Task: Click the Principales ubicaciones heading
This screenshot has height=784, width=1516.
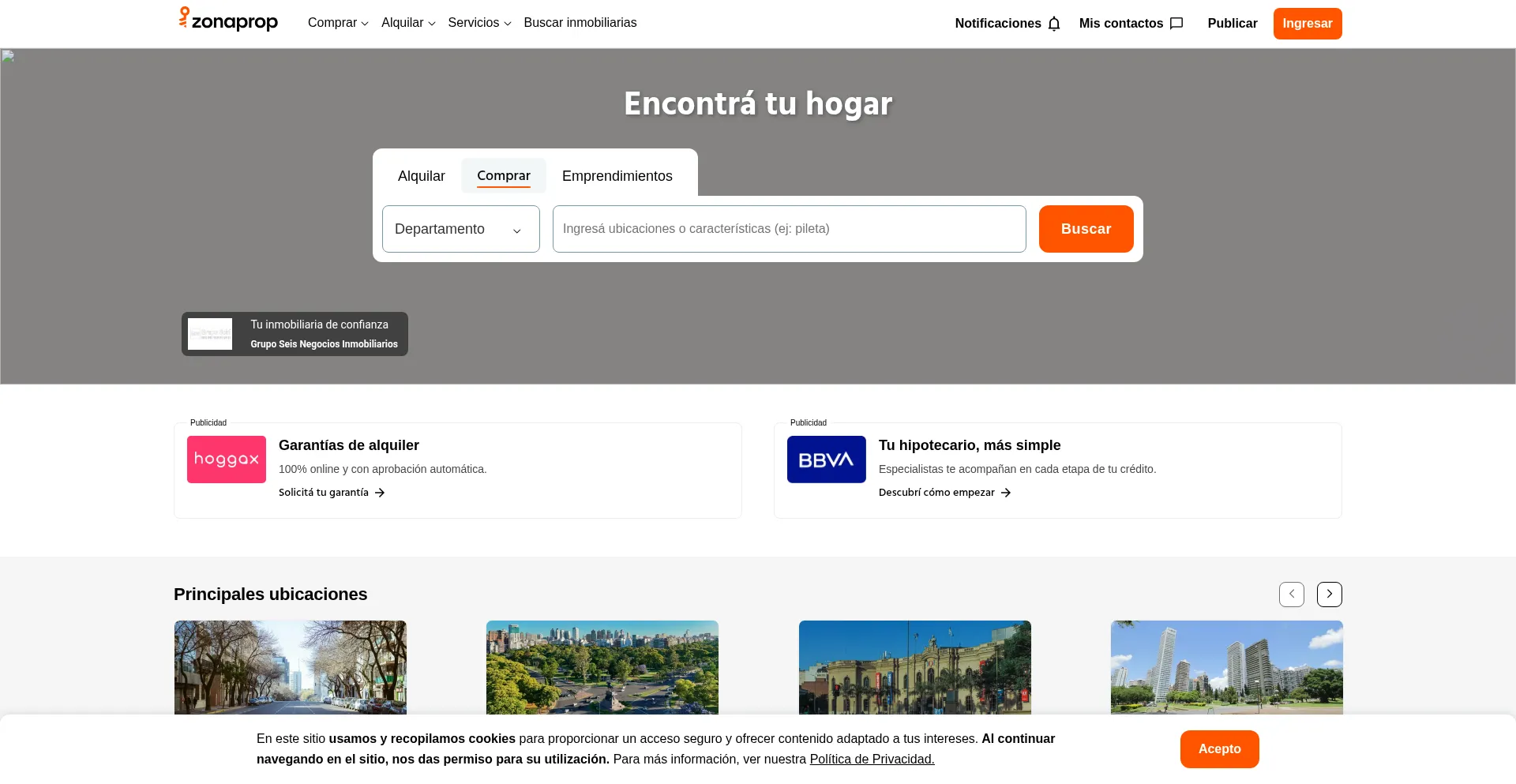Action: 271,595
